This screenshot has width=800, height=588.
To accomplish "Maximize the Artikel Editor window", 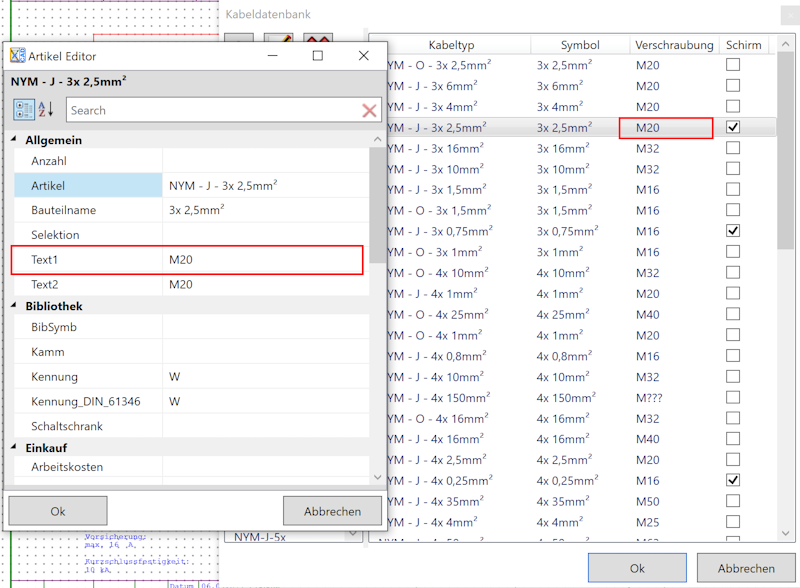I will point(318,56).
